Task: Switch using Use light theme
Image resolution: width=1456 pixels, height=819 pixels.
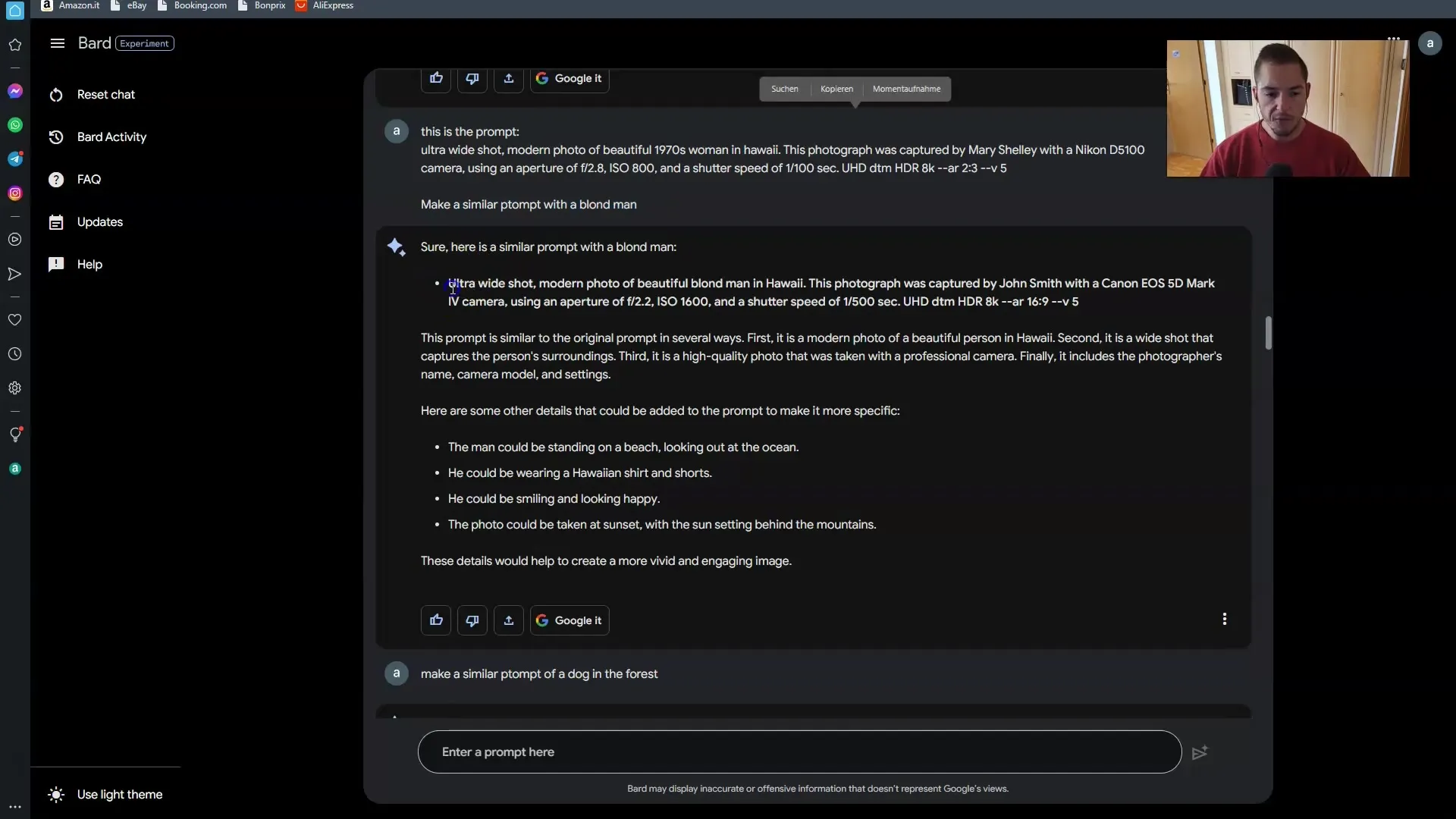Action: (x=105, y=795)
